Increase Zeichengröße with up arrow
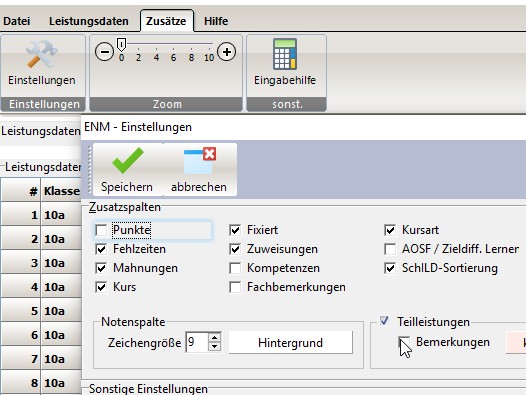 (214, 337)
